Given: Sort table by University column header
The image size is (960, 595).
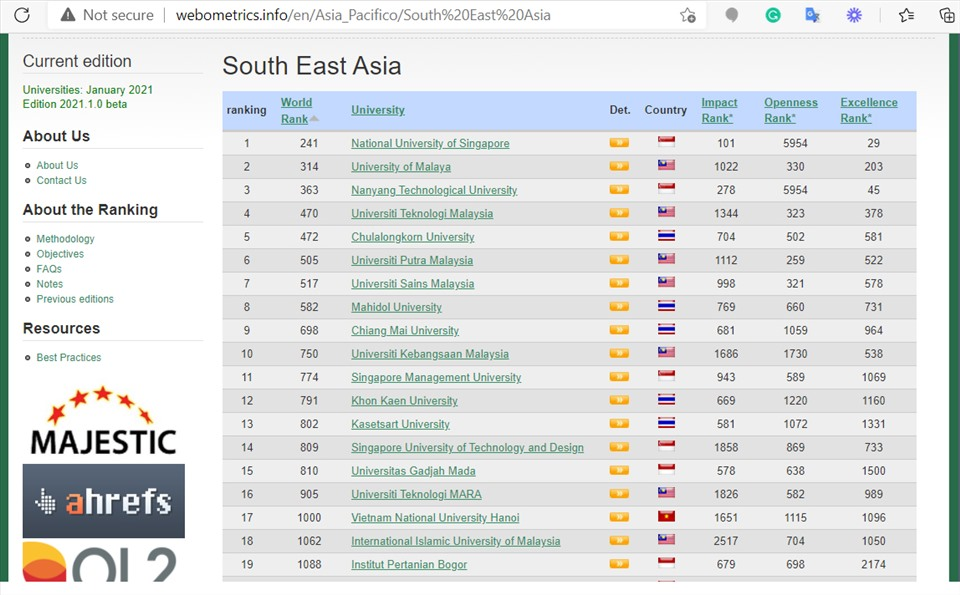Looking at the screenshot, I should pos(378,110).
